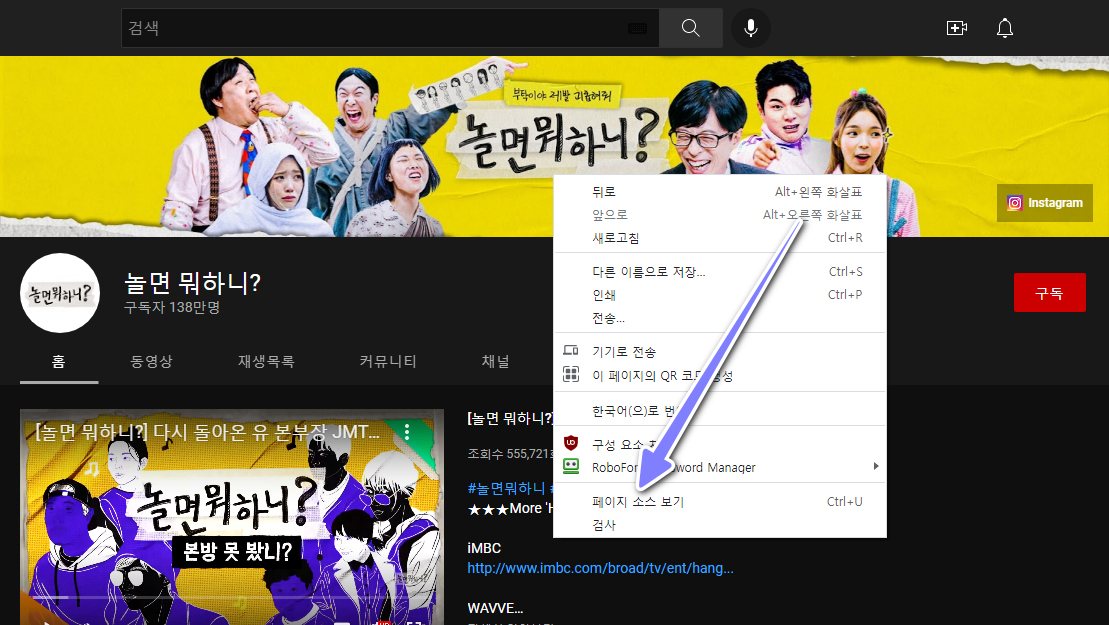This screenshot has height=625, width=1109.
Task: Choose 앞으로 in the context menu
Action: 719,214
